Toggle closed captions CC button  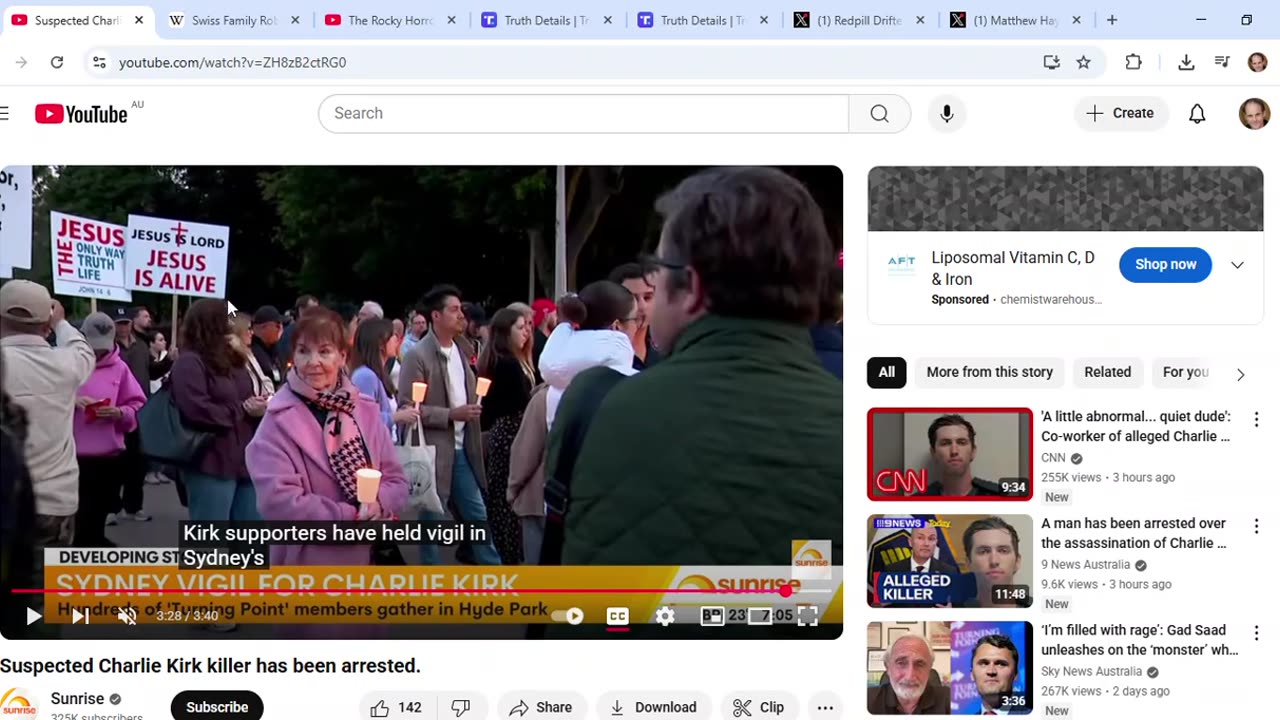618,616
